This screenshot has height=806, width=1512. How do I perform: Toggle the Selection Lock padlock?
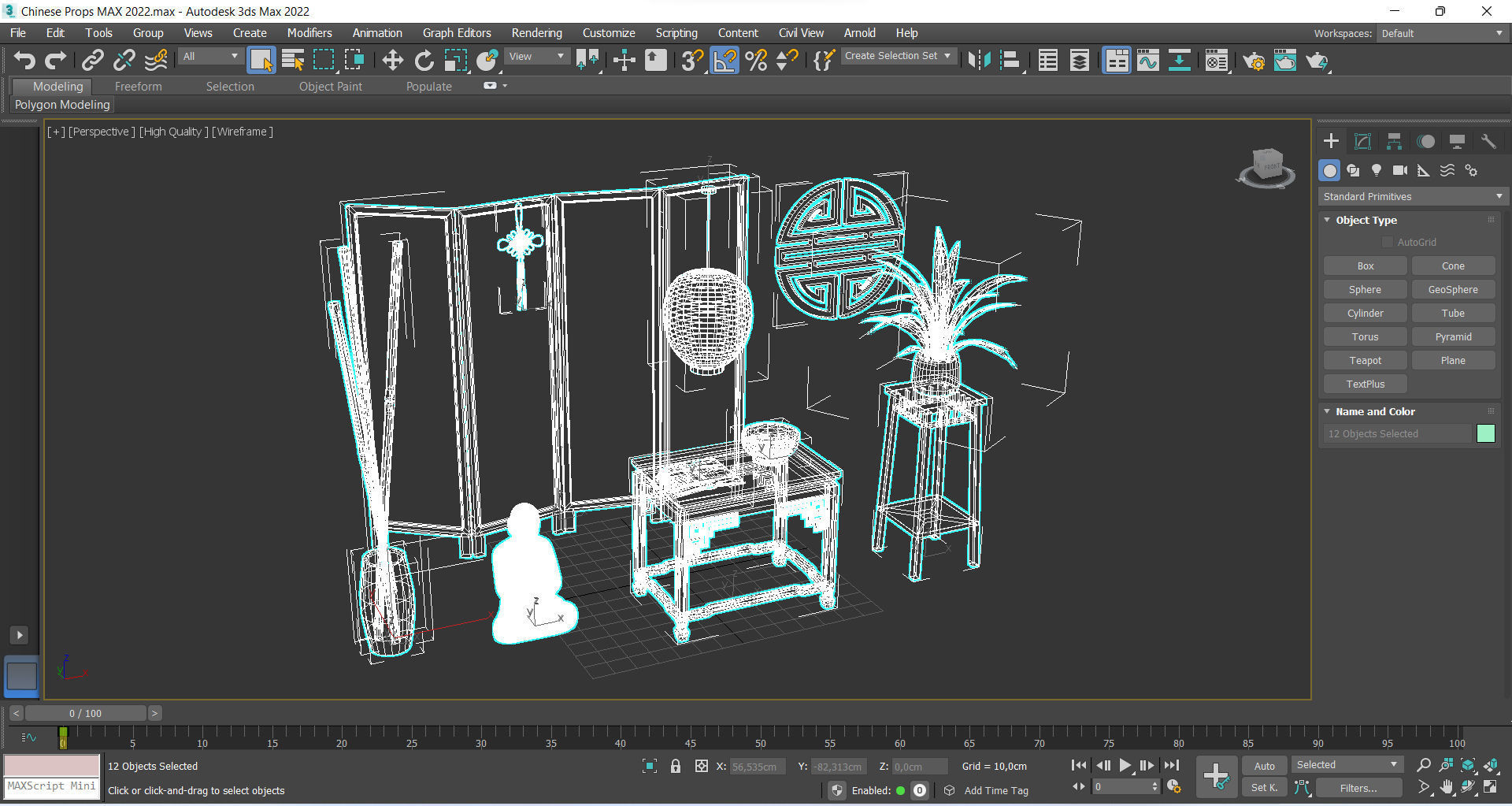coord(675,766)
